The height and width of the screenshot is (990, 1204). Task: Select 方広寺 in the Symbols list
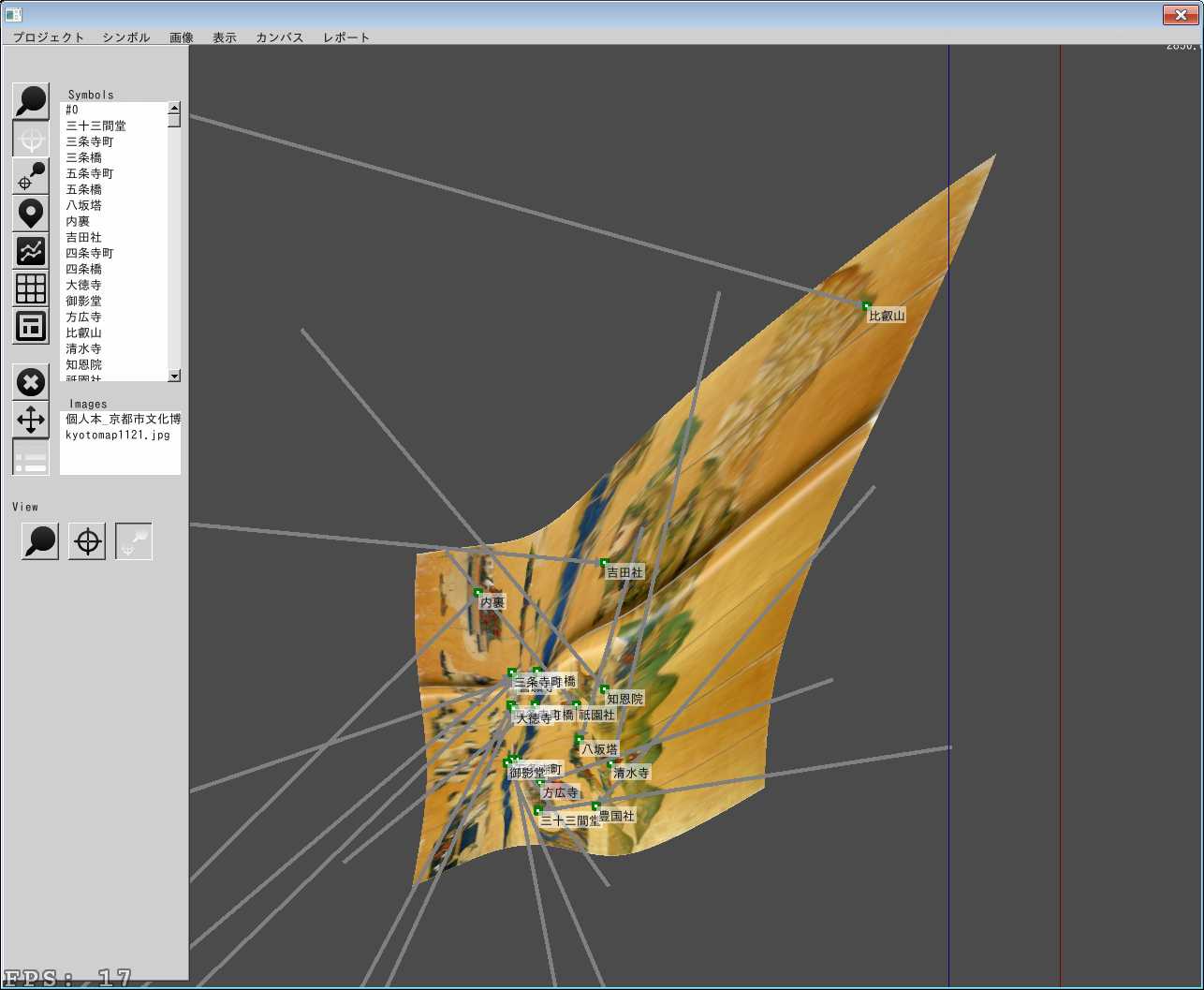pos(113,317)
